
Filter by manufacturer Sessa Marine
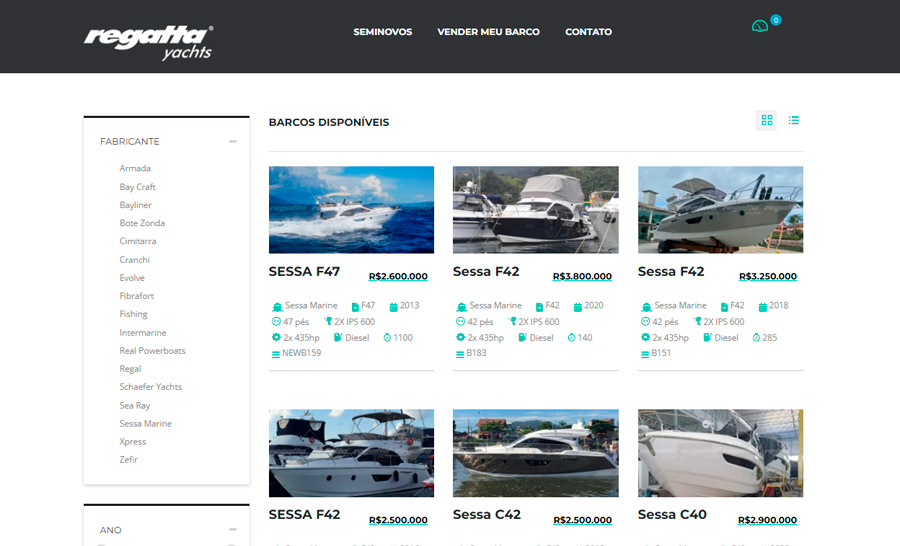coord(145,424)
